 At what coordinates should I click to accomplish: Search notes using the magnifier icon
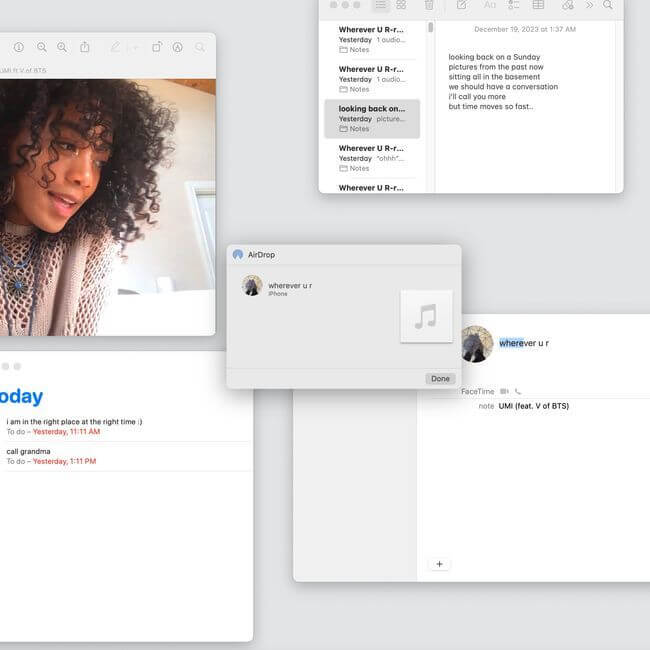608,5
